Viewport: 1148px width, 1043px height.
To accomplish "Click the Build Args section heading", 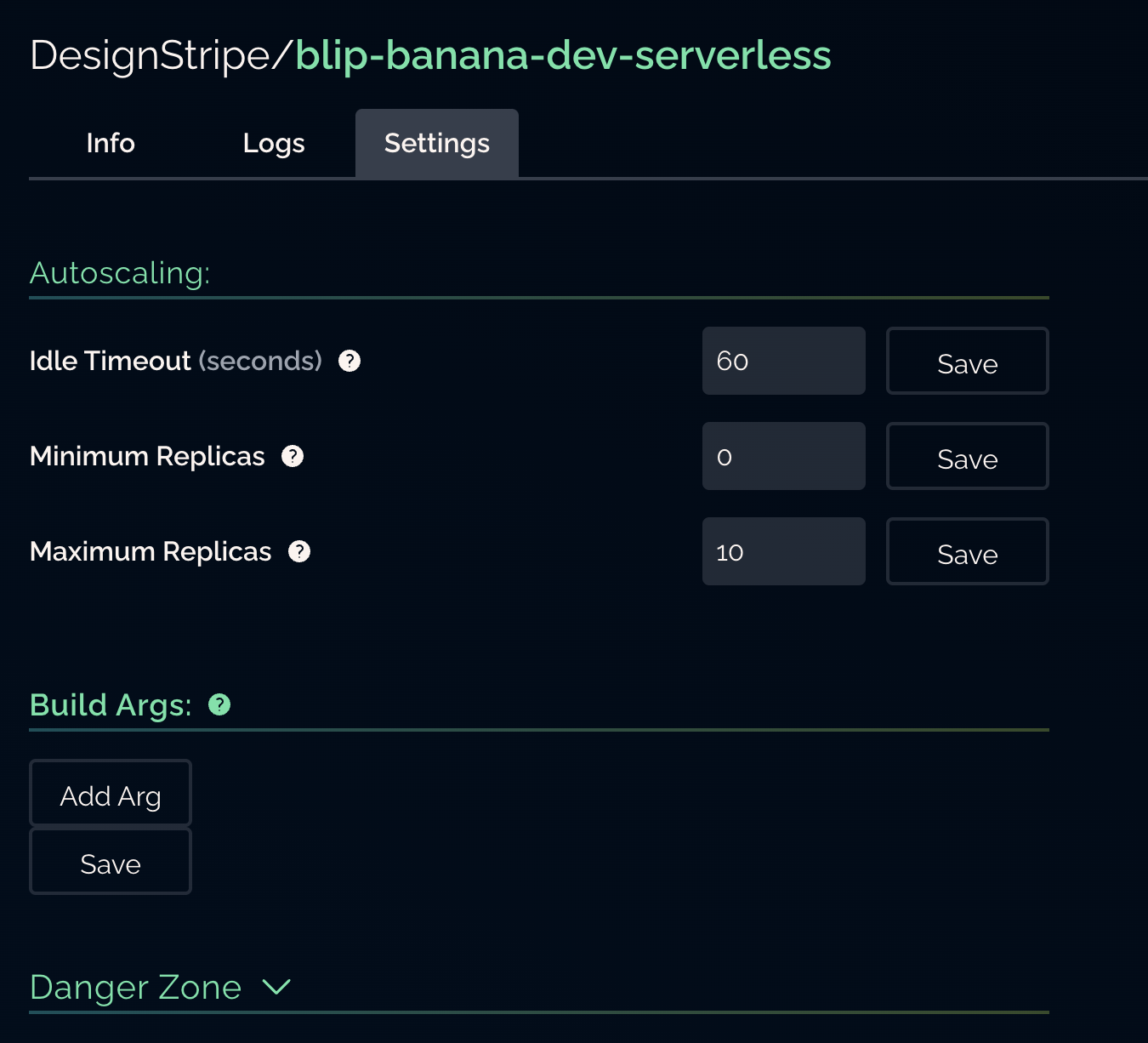I will [x=111, y=704].
